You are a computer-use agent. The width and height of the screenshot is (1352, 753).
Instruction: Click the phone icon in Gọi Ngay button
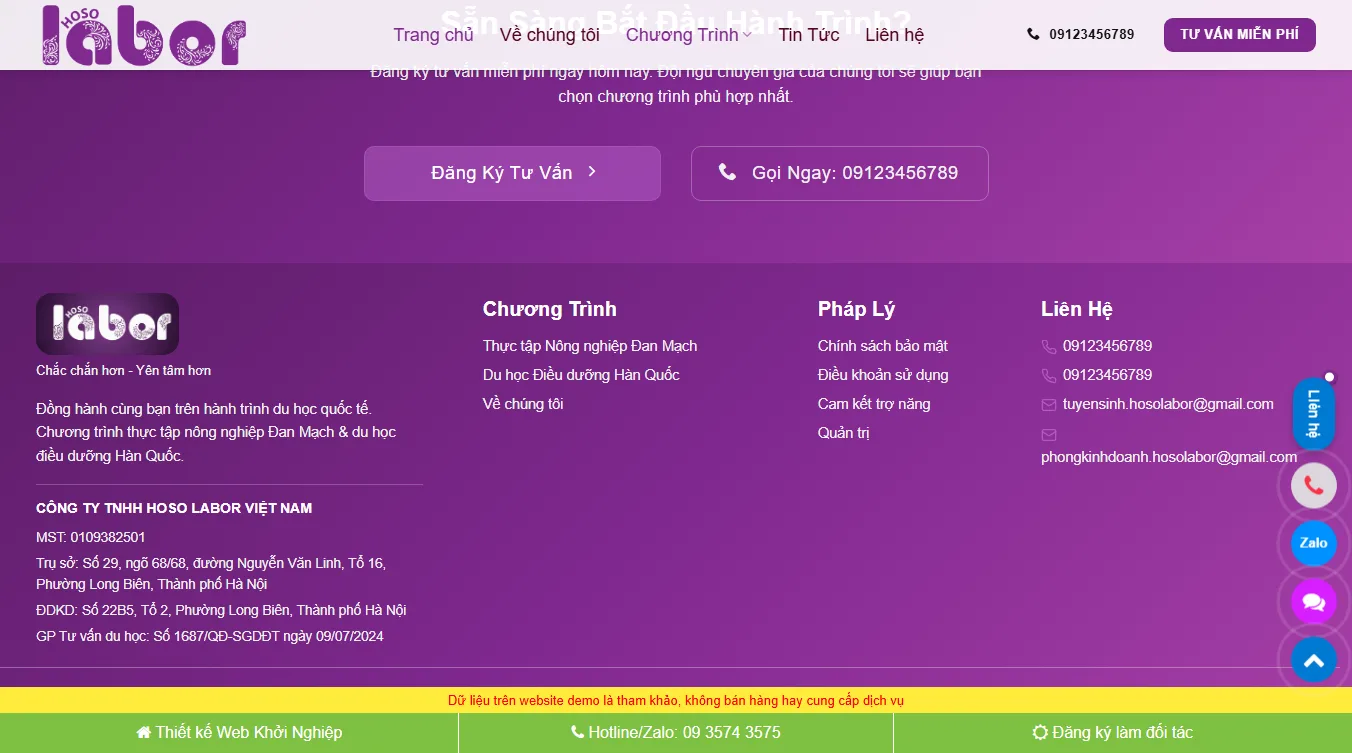pyautogui.click(x=728, y=172)
